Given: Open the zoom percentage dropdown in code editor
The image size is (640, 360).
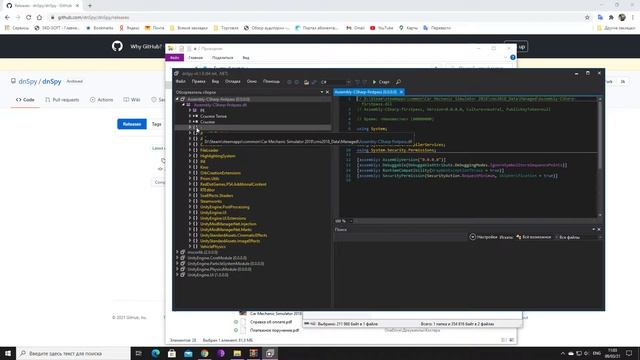Looking at the screenshot, I should [x=351, y=221].
